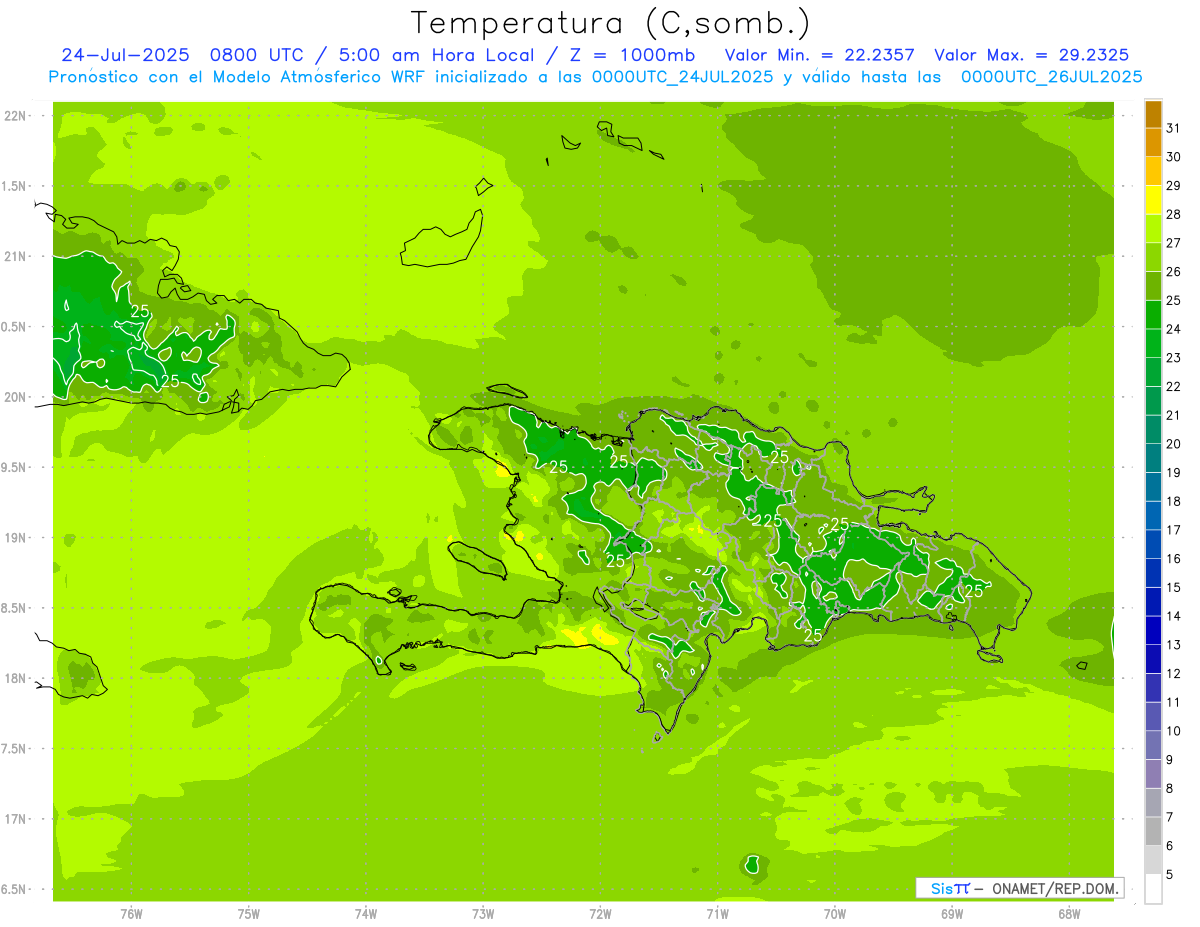Click the "17N" latitude axis label
1200x927 pixels.
pyautogui.click(x=17, y=819)
